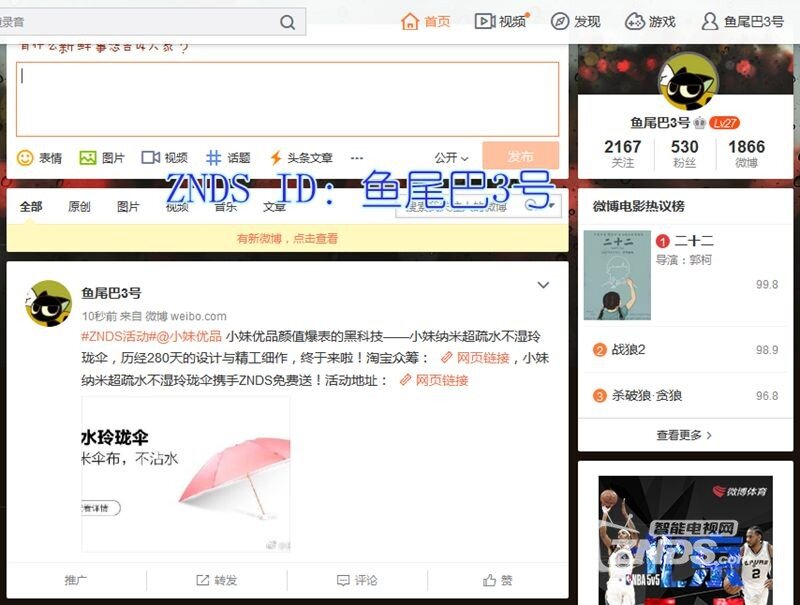
Task: Switch to the 视频 tab in top navigation
Action: click(x=497, y=20)
